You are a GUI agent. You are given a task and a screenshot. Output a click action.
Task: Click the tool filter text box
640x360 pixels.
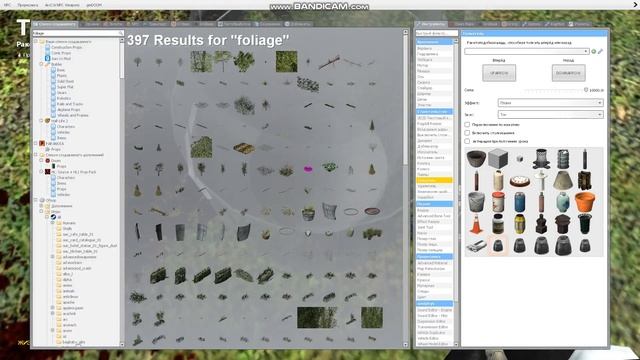tap(436, 33)
